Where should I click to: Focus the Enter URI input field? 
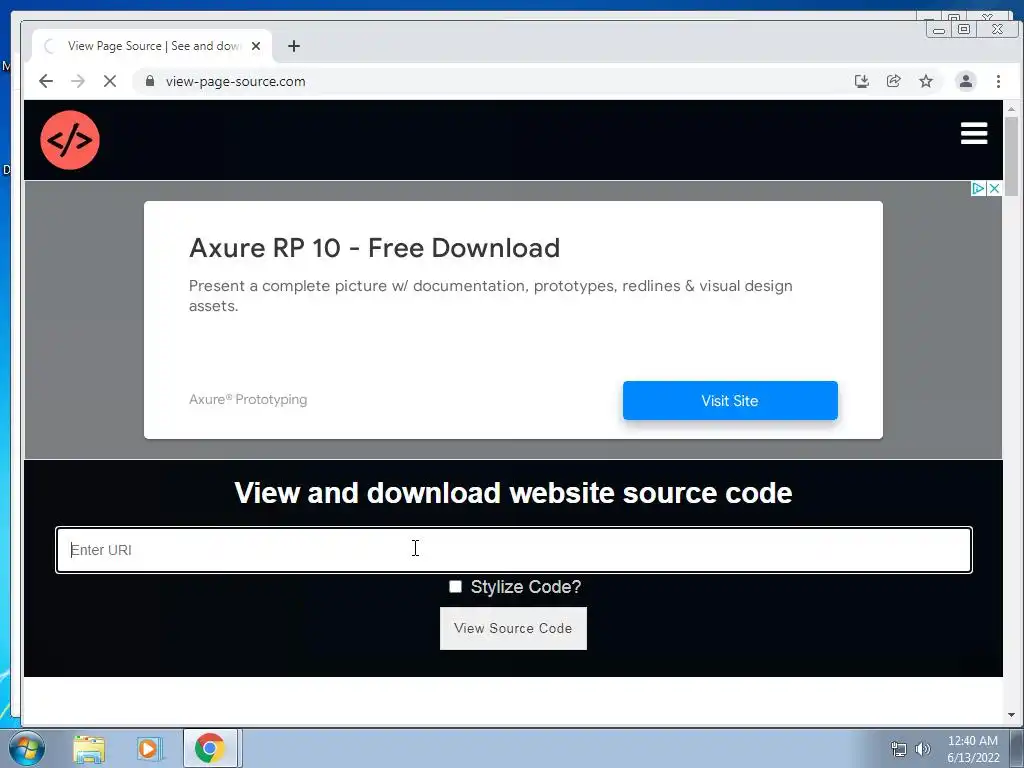point(514,550)
